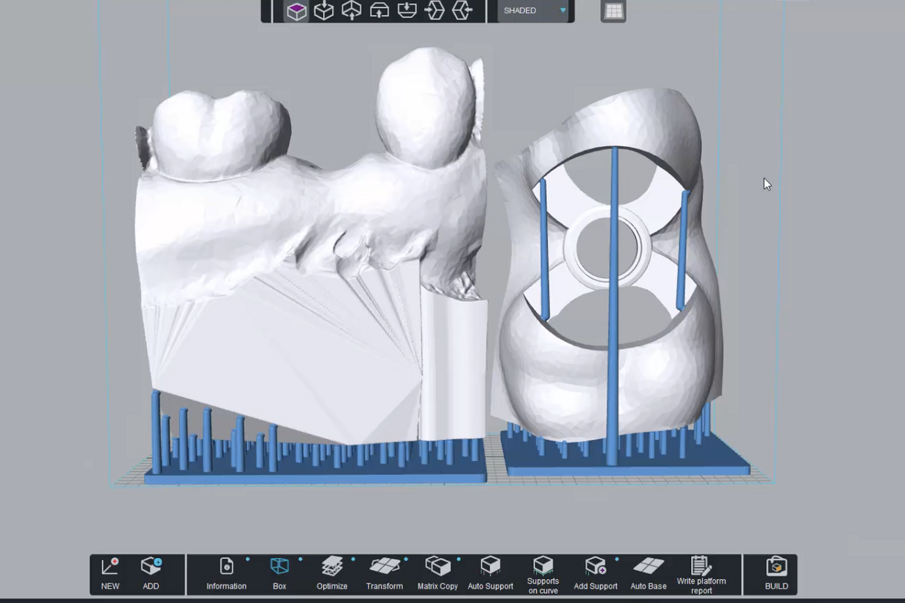Screen dimensions: 905x603
Task: Select the cube view icon with right-pointing arrow
Action: point(434,11)
